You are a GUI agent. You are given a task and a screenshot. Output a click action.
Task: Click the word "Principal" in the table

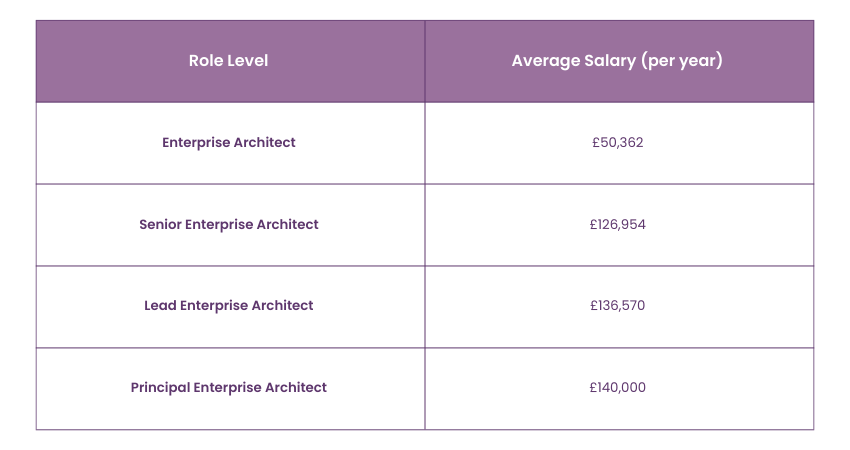point(161,387)
